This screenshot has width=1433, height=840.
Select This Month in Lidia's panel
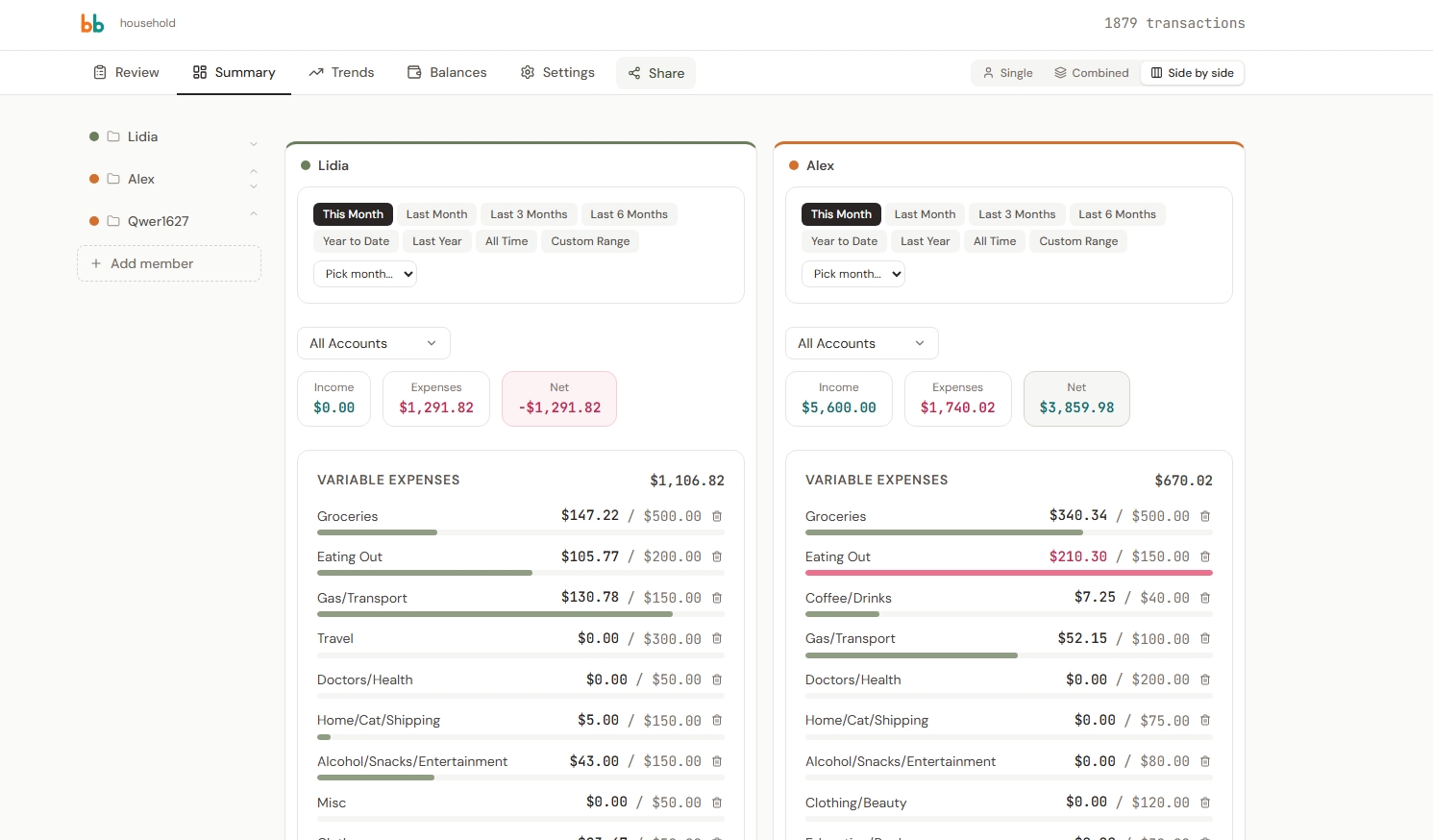pyautogui.click(x=353, y=214)
